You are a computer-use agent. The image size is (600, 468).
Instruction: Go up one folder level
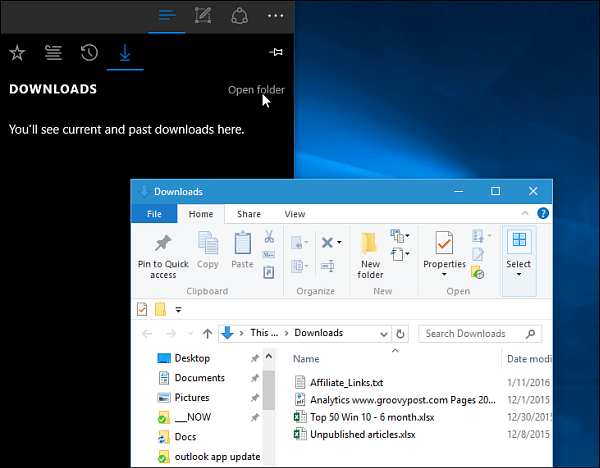tap(207, 334)
